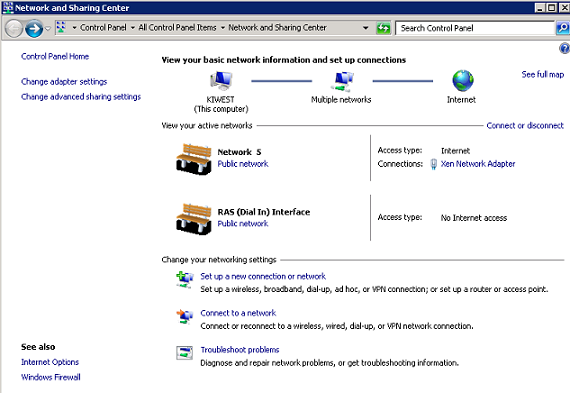
Task: Open Troubleshoot problems link
Action: (x=240, y=350)
